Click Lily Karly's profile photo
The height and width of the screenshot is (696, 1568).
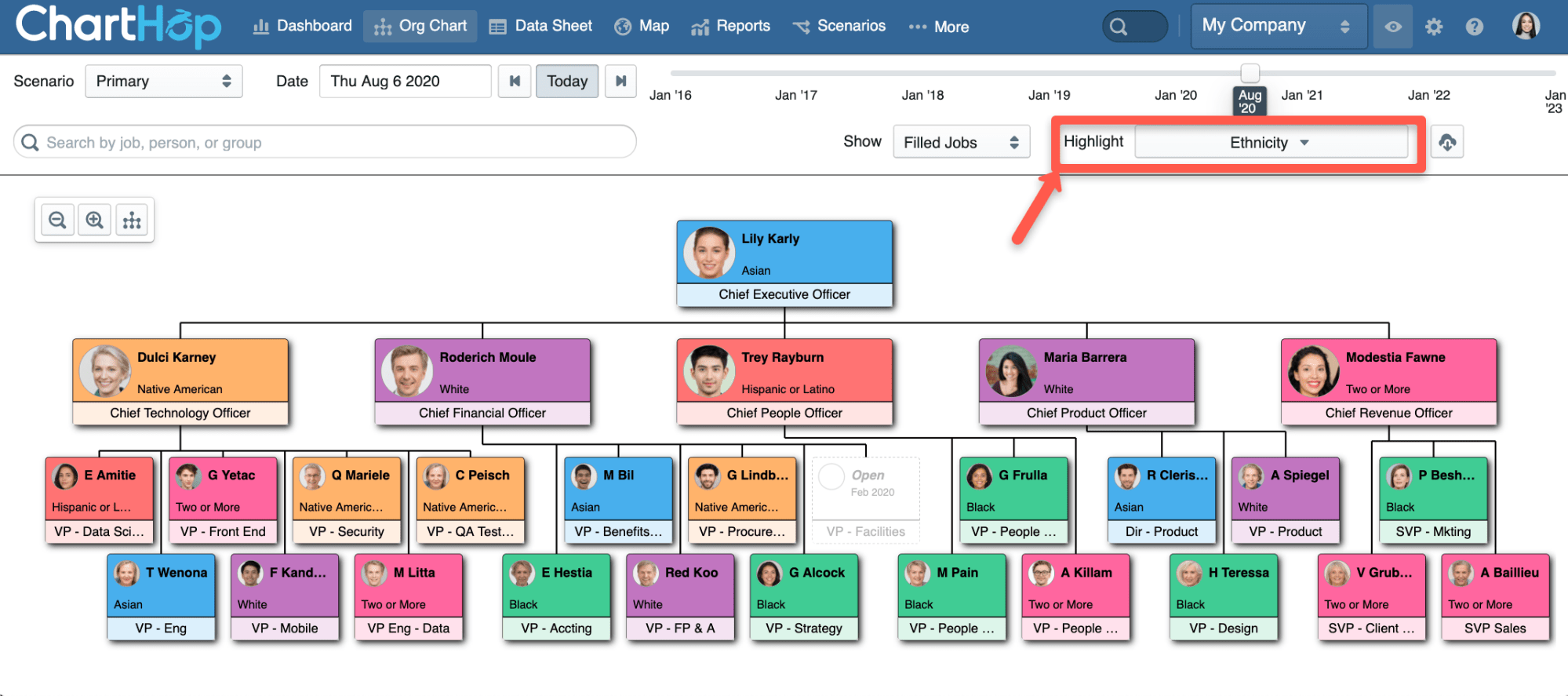coord(709,253)
